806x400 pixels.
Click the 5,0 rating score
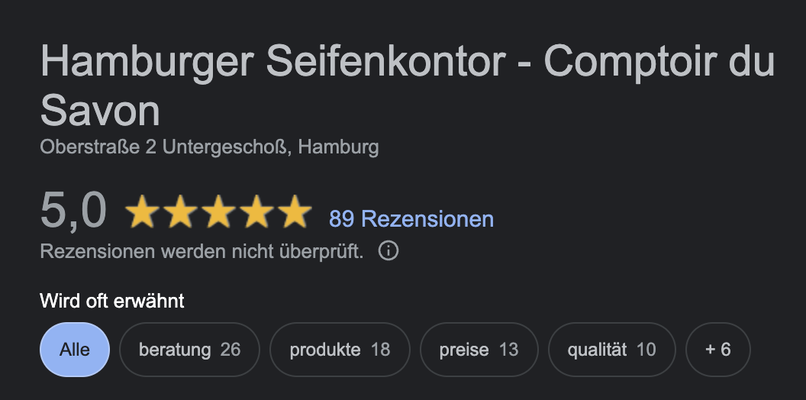(74, 211)
